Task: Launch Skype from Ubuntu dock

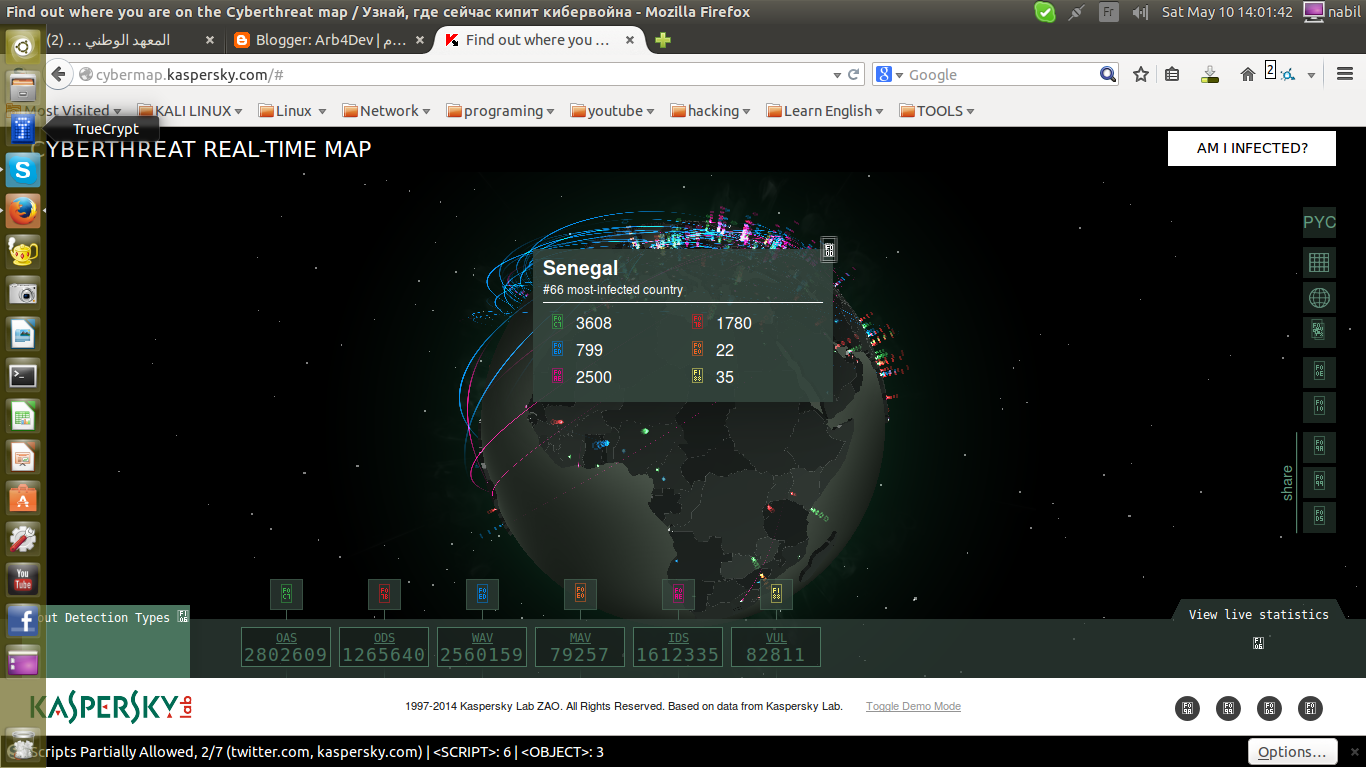Action: (23, 170)
